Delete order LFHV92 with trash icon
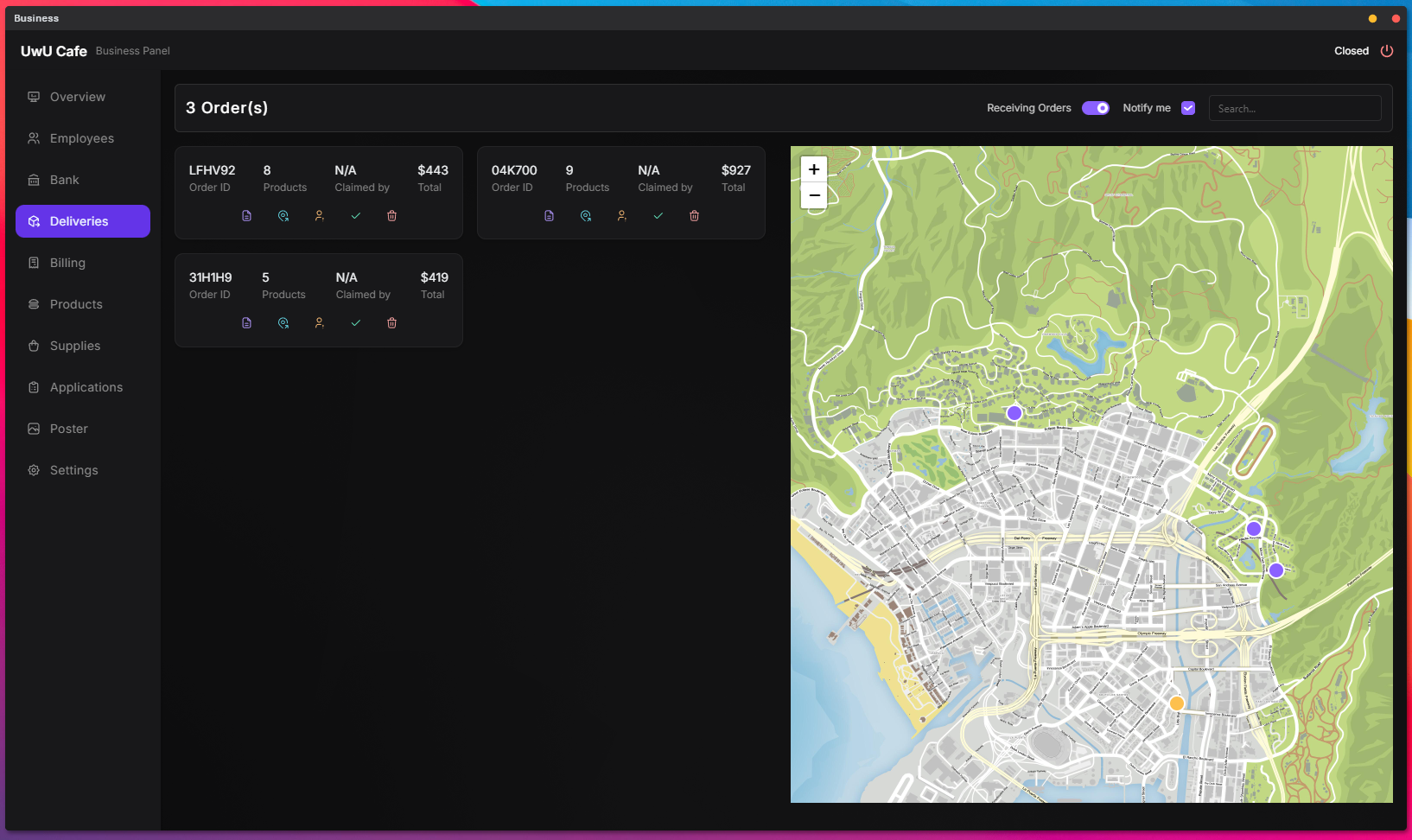 coord(392,216)
